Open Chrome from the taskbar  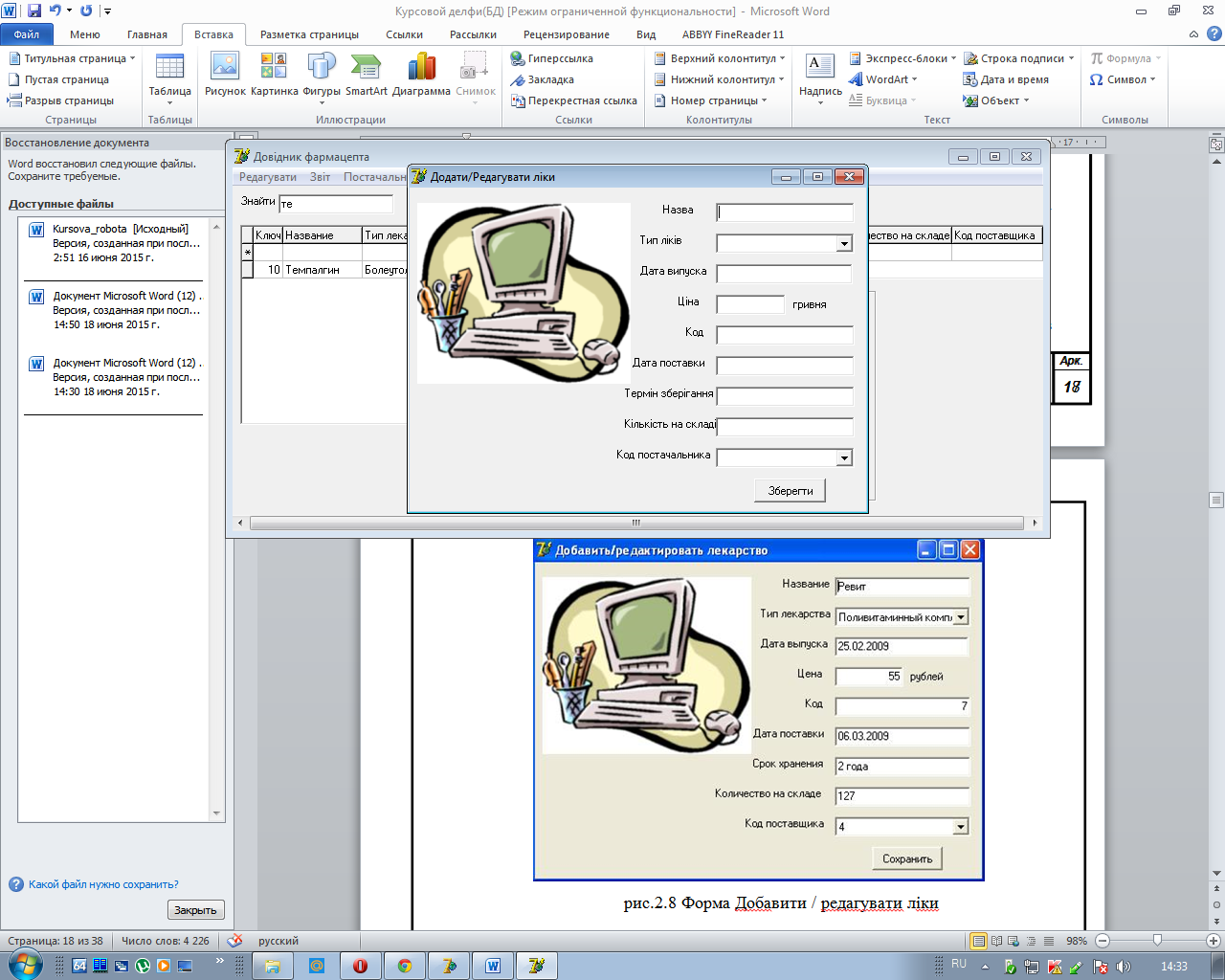tap(405, 966)
